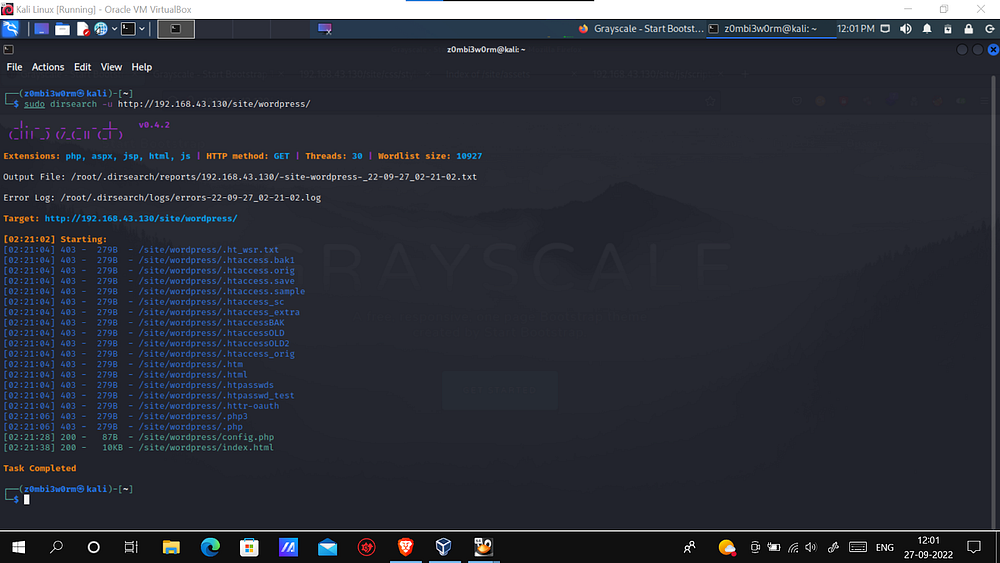Expand the dropdown arrow beside browser icon
Screen dimensions: 1000x563
[112, 29]
